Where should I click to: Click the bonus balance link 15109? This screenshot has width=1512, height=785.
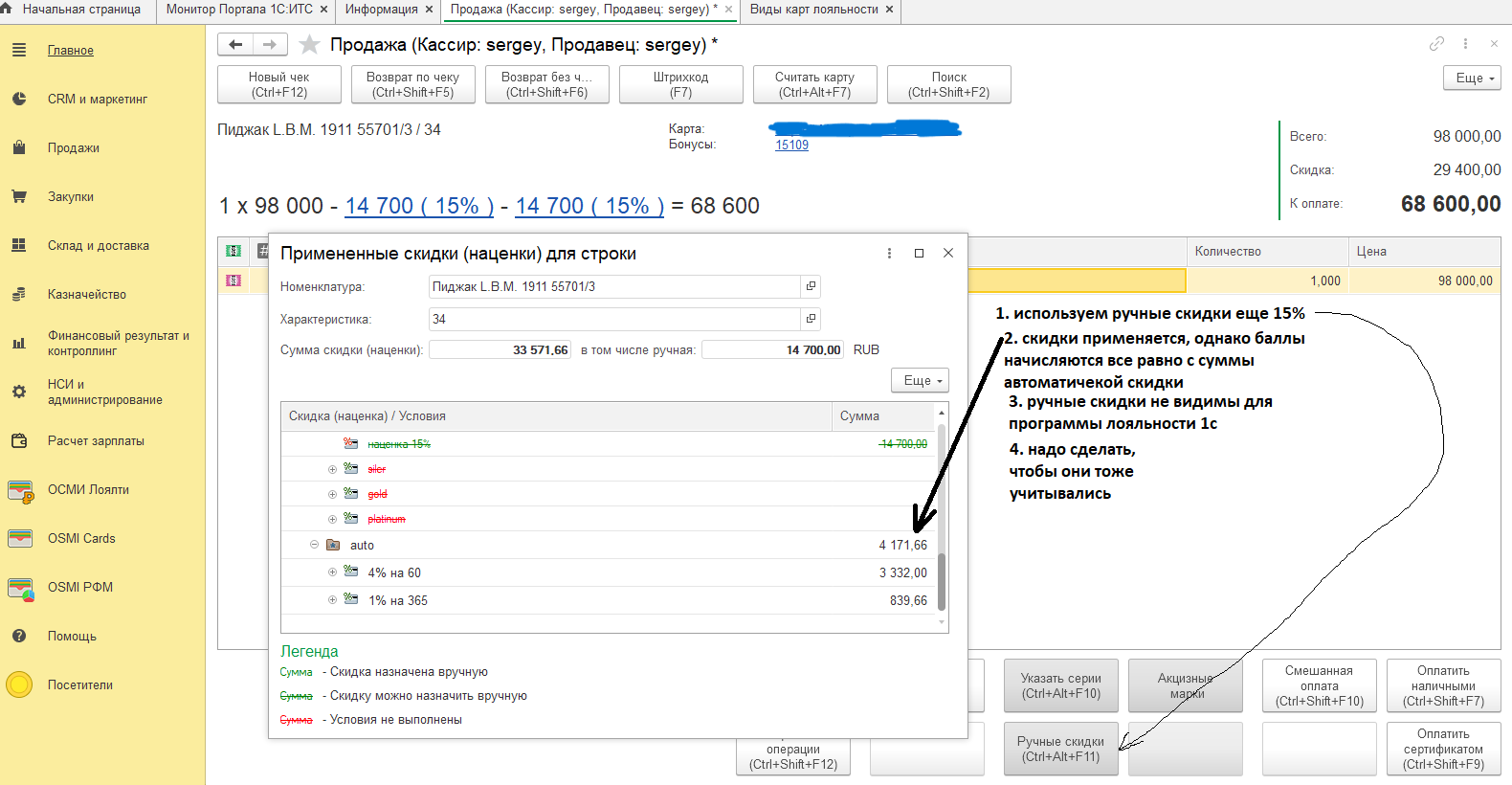click(x=791, y=145)
